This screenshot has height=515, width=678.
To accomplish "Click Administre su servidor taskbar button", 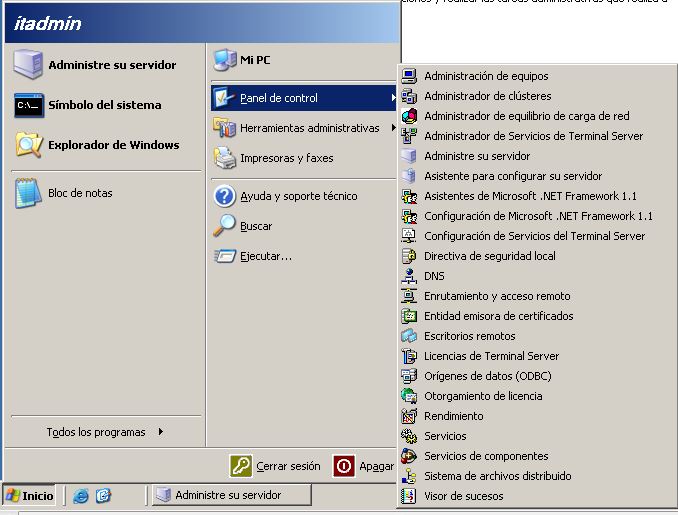I will [x=231, y=495].
